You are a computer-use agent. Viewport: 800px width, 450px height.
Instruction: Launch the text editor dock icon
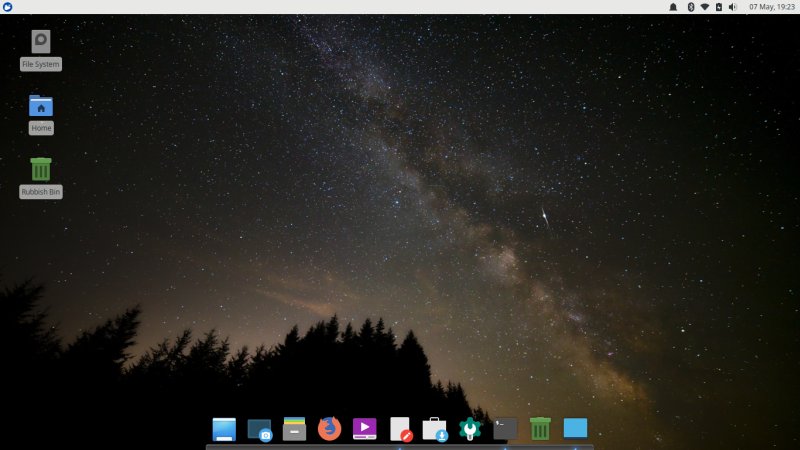click(401, 429)
